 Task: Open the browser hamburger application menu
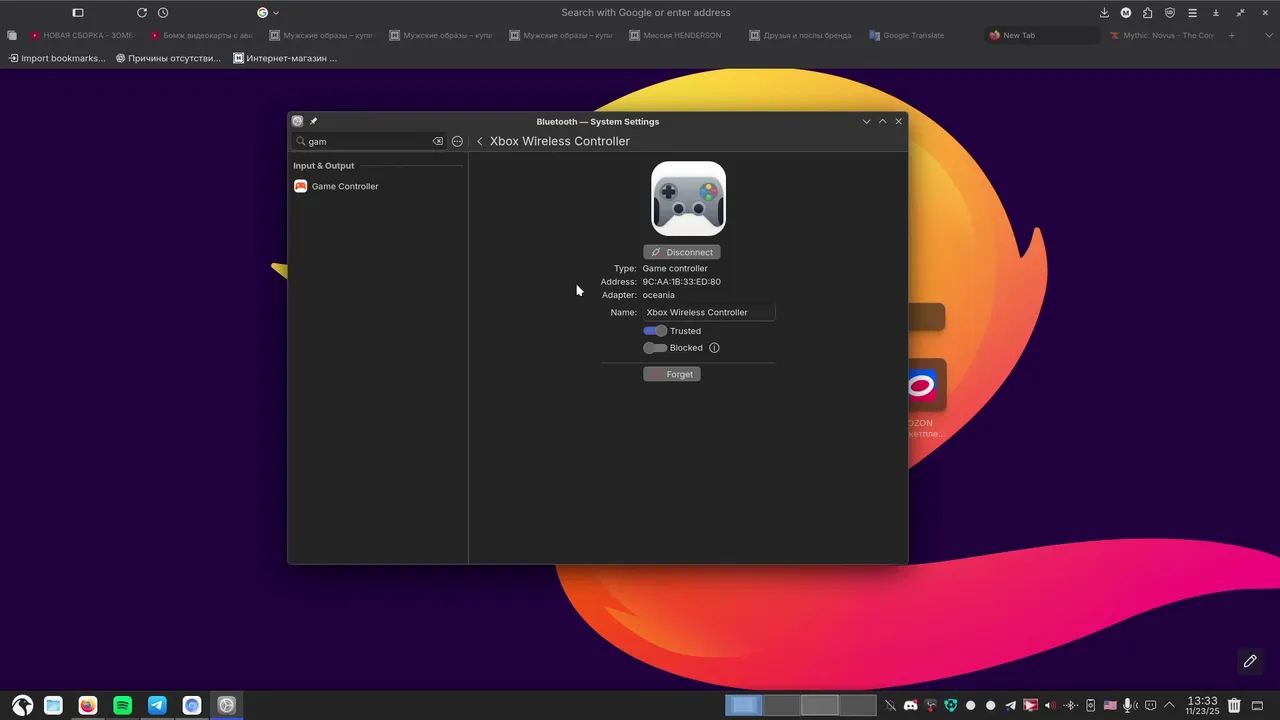tap(1193, 13)
